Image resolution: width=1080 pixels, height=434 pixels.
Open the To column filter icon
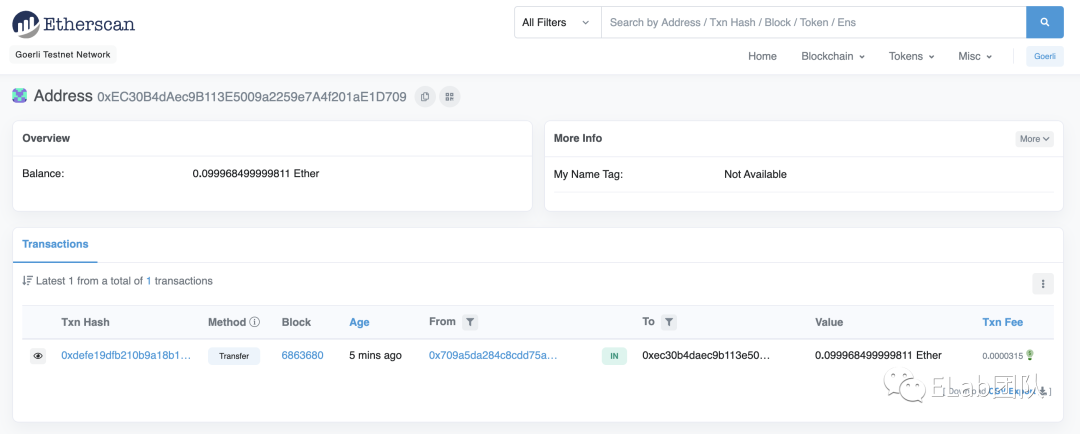coord(669,322)
